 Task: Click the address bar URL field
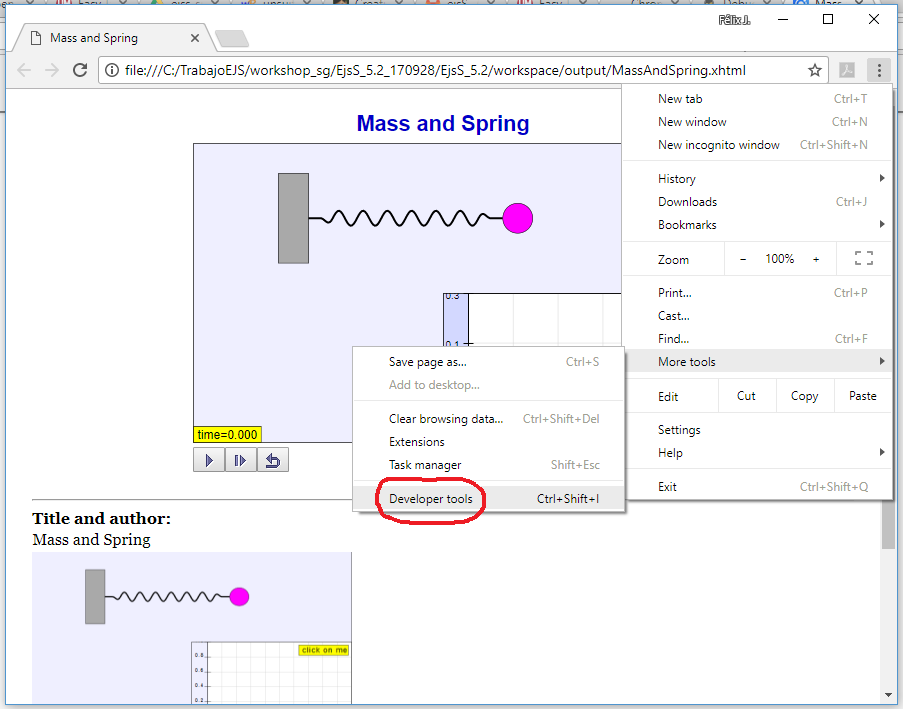[464, 70]
